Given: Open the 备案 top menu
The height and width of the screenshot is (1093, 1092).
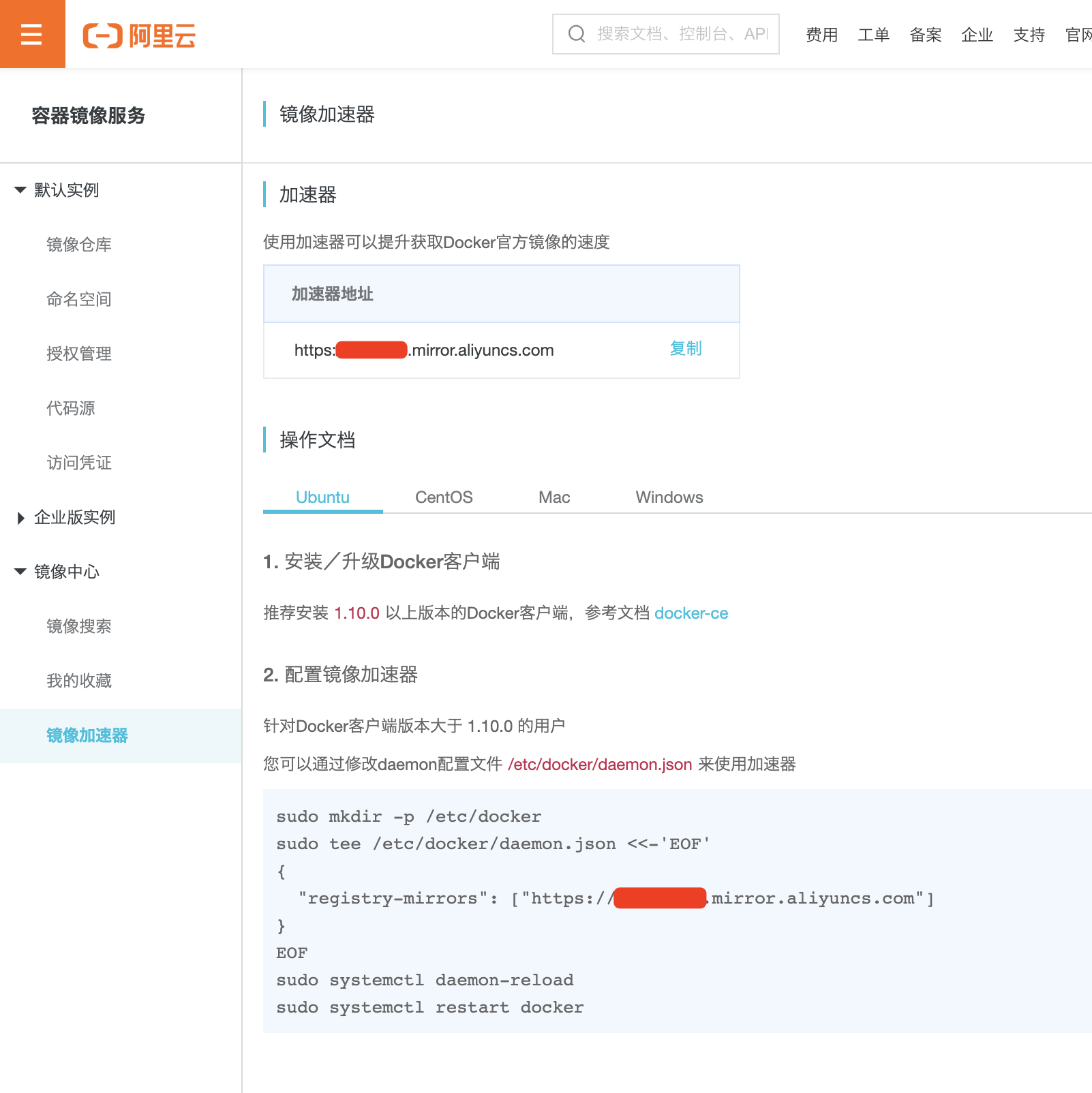Looking at the screenshot, I should coord(925,35).
